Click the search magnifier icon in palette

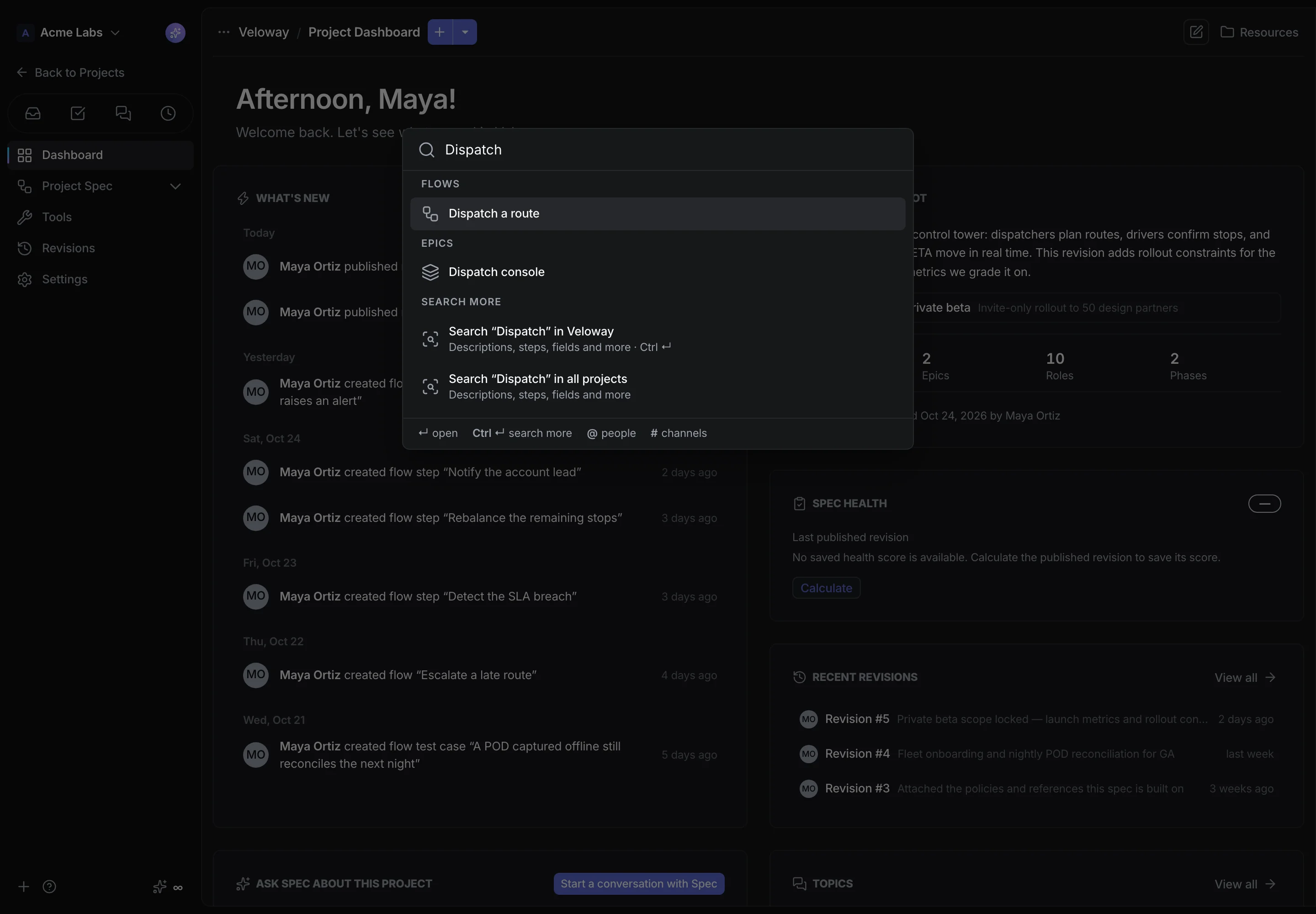427,150
